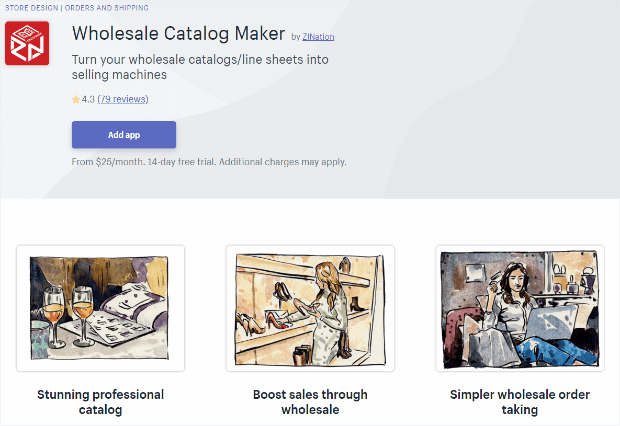Select the Boost sales through wholesale heading
The width and height of the screenshot is (620, 426).
[x=310, y=402]
